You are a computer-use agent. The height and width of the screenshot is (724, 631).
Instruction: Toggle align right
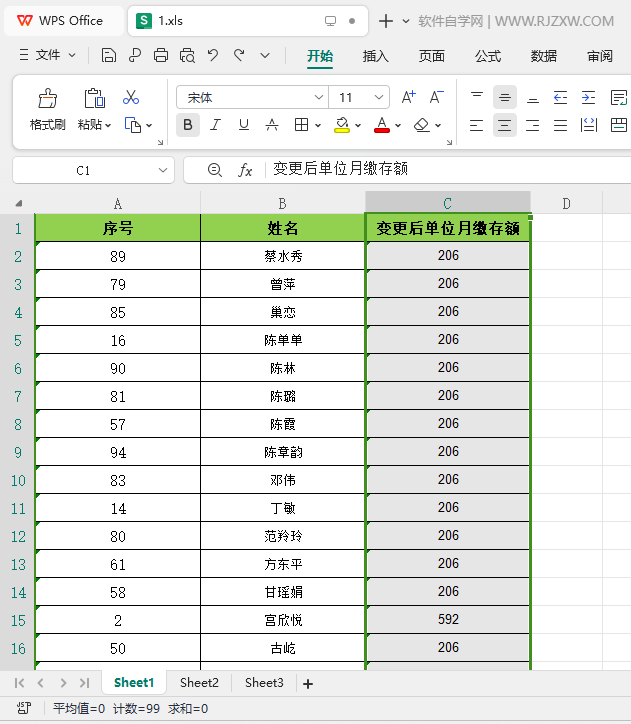(x=533, y=125)
